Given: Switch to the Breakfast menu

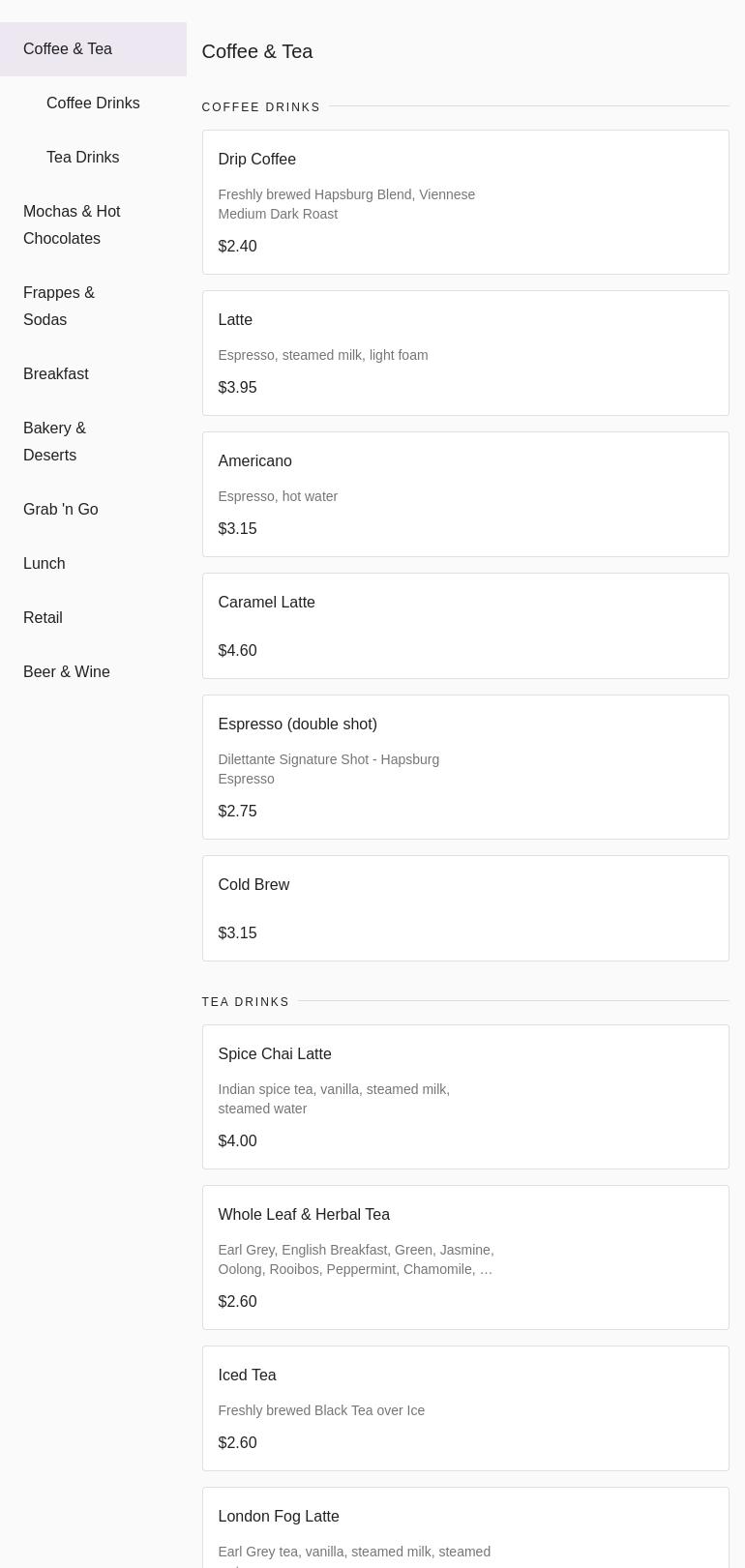Looking at the screenshot, I should (56, 374).
